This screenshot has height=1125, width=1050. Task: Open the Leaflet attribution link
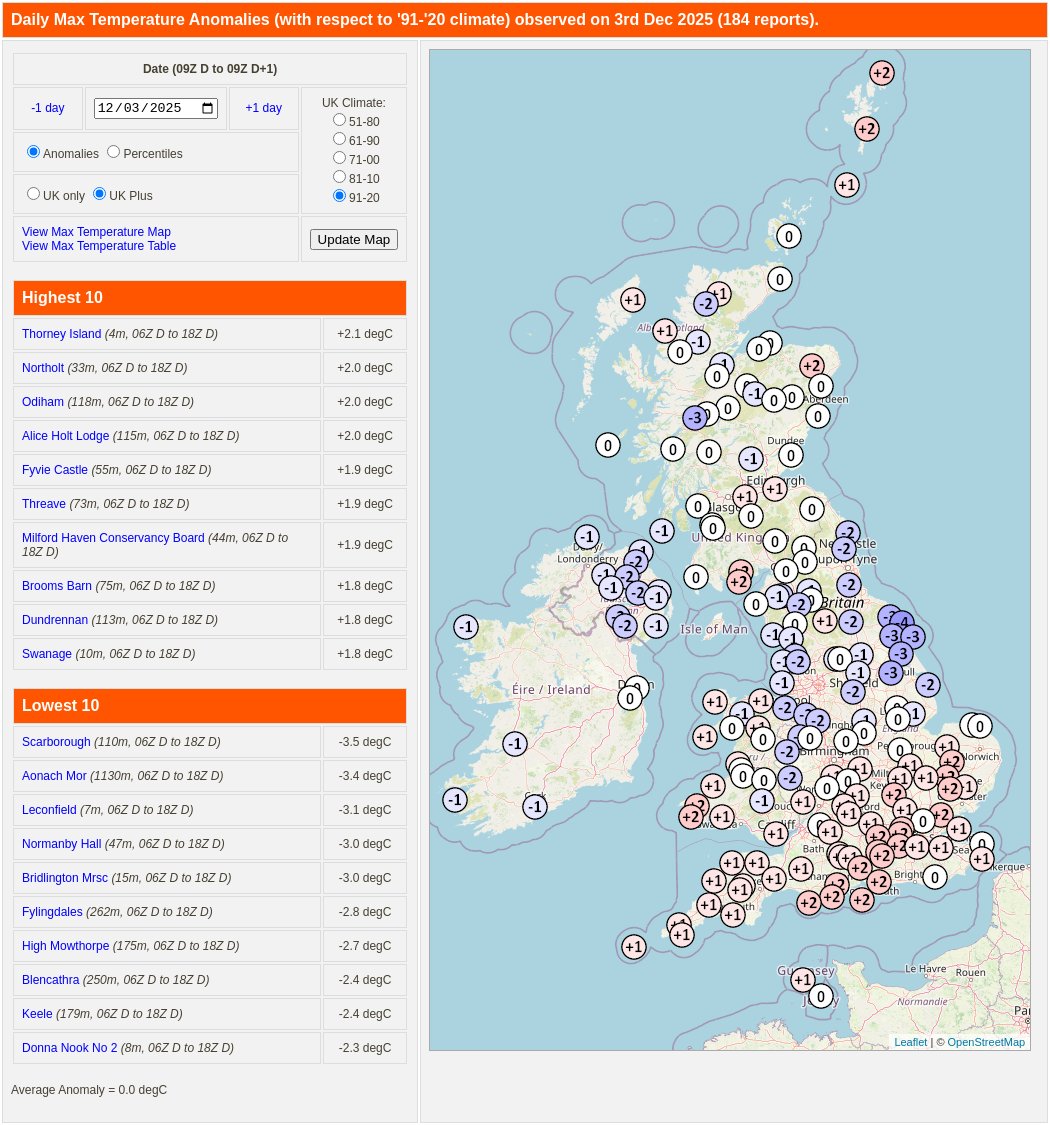(911, 1042)
